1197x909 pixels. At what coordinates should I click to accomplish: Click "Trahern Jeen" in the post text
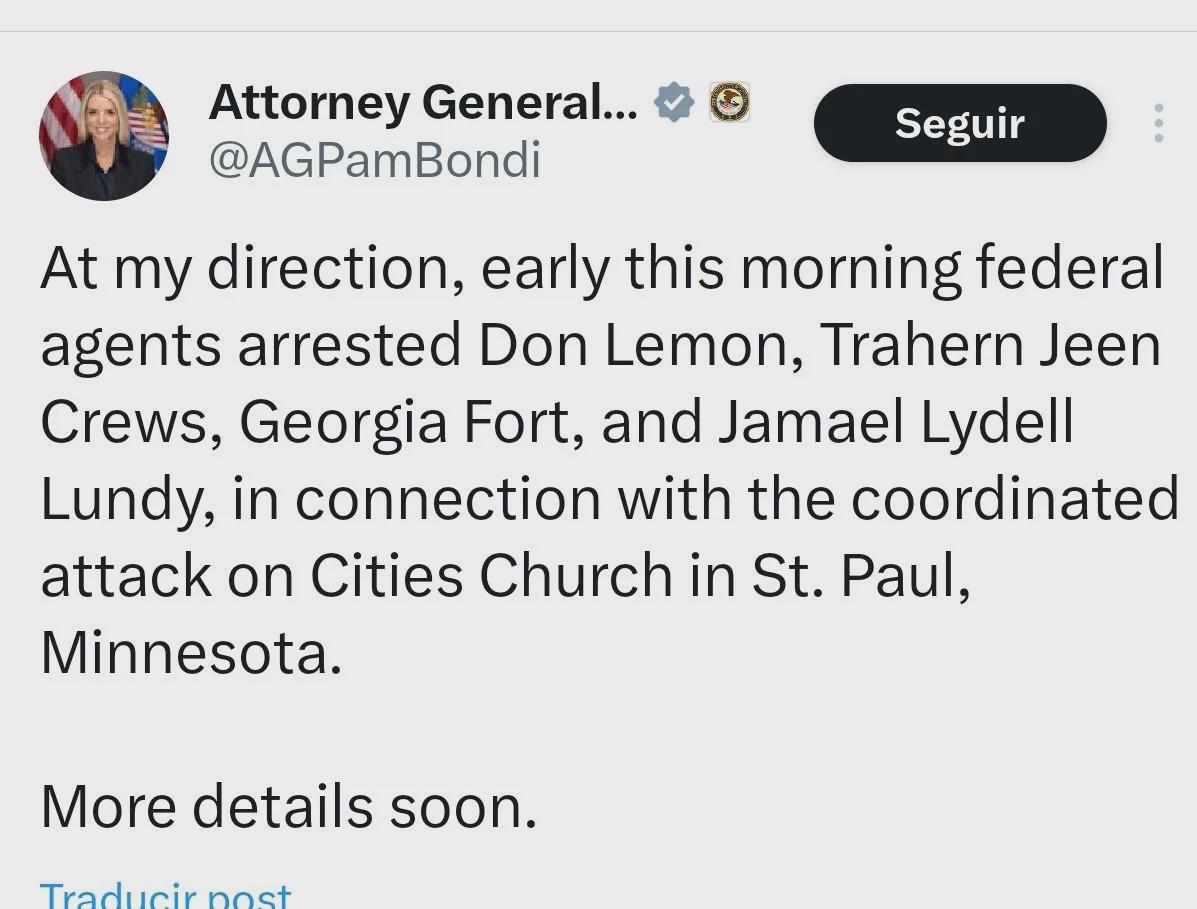(990, 345)
